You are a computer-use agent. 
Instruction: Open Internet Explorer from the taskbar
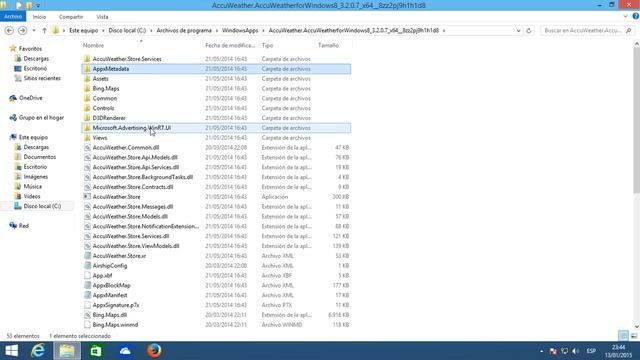(x=38, y=351)
